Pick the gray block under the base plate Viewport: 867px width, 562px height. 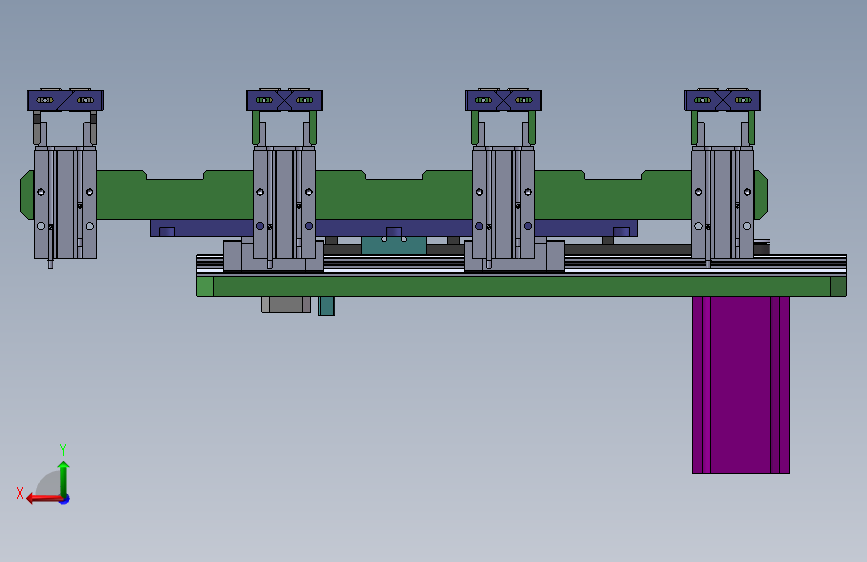pos(286,304)
